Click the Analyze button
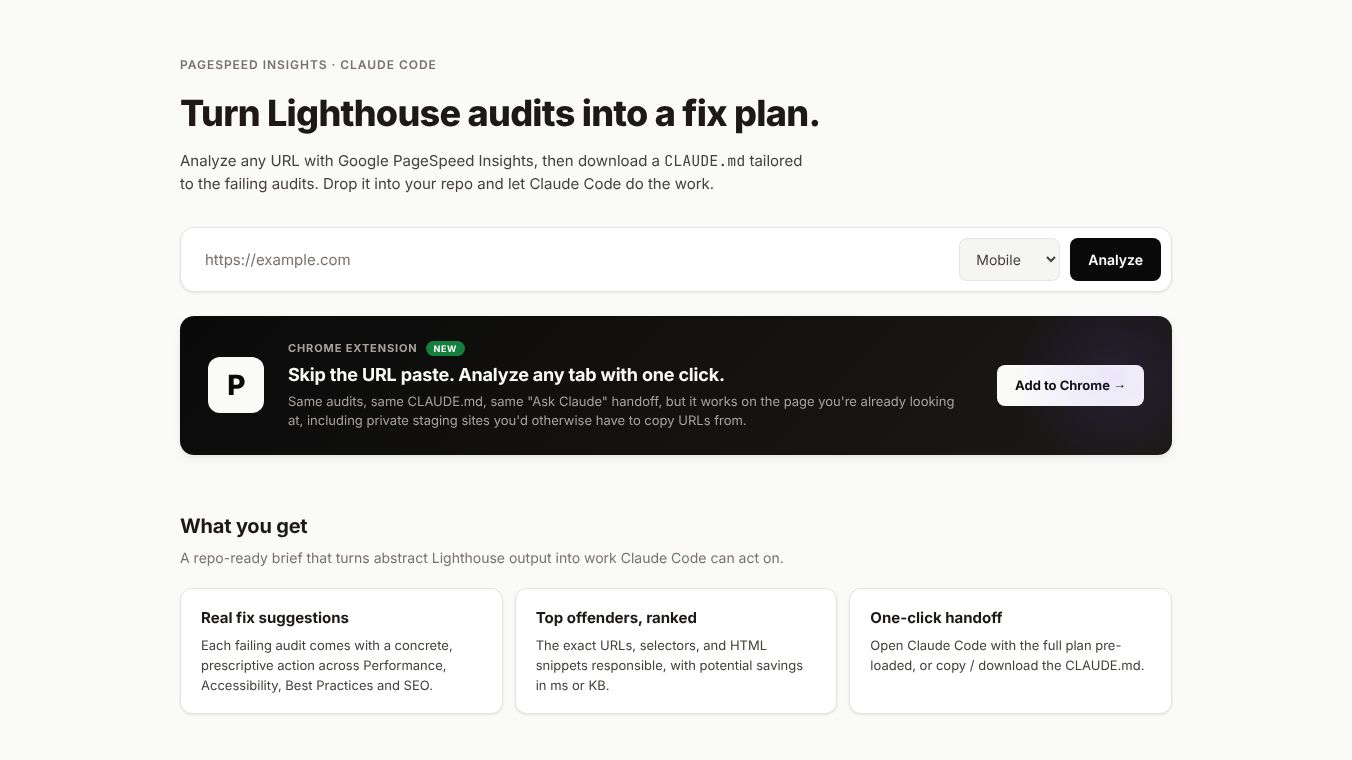 pos(1115,259)
